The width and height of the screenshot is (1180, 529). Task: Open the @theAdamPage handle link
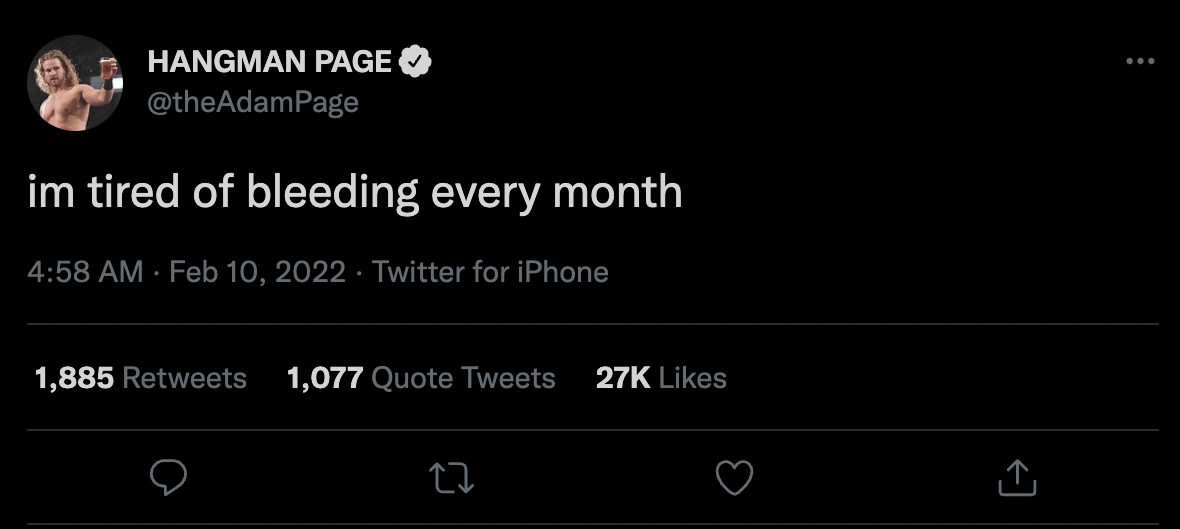coord(252,101)
